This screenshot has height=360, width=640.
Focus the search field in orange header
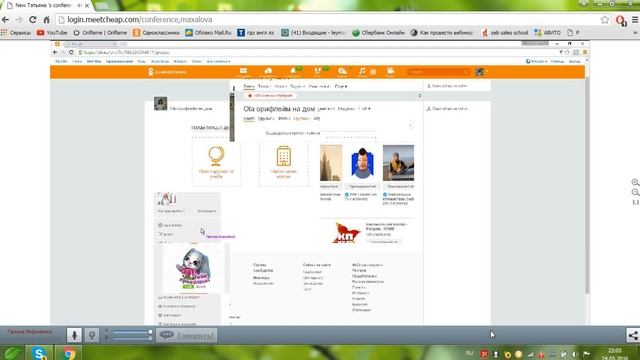tap(438, 72)
